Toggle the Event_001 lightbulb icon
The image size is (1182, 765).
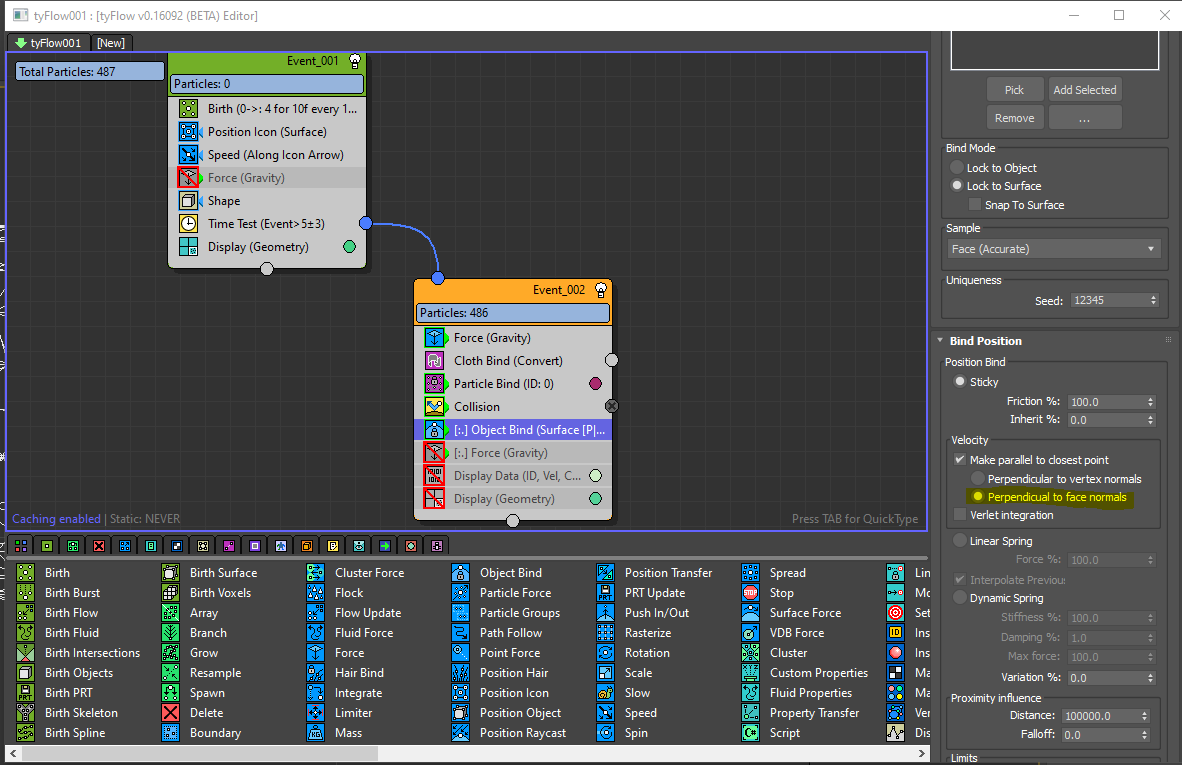[x=355, y=61]
